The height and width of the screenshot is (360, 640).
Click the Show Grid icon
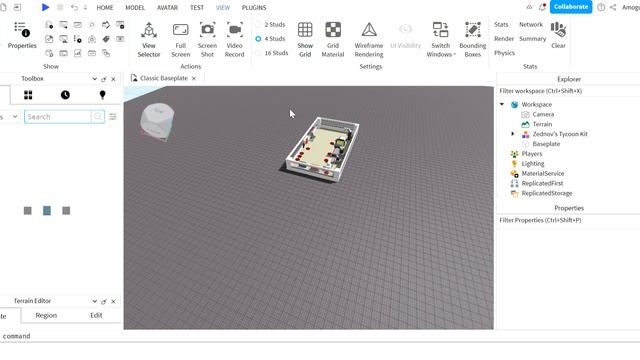(305, 30)
